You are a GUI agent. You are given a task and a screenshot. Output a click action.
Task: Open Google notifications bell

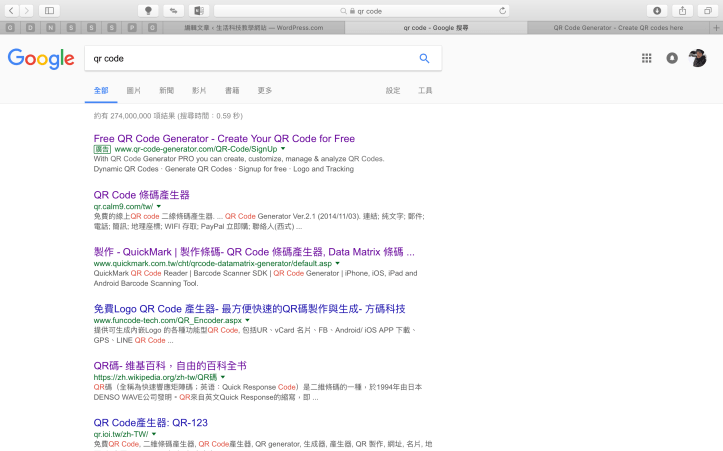672,58
